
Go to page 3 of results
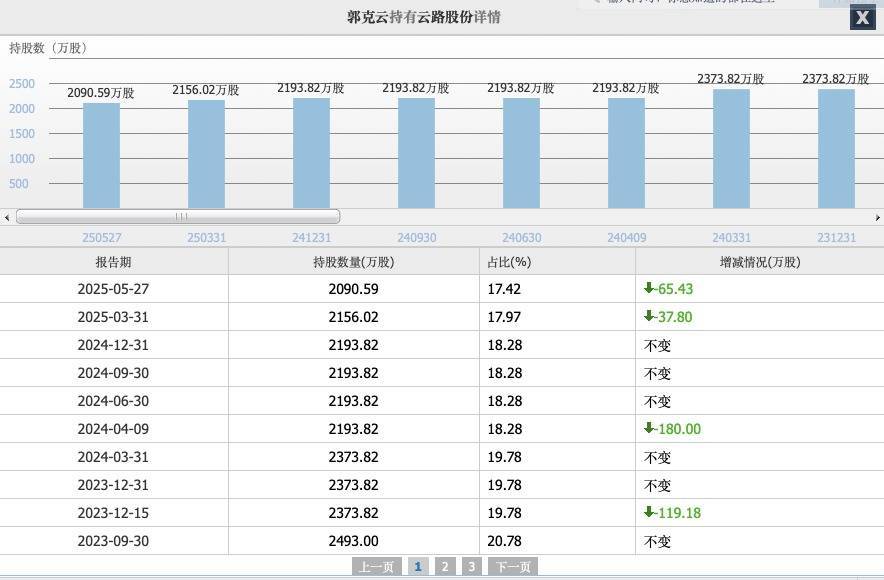[471, 567]
